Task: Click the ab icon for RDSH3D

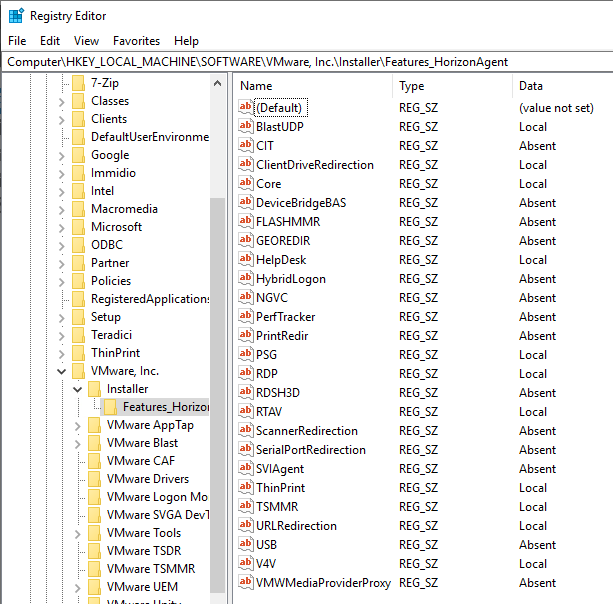Action: 246,392
